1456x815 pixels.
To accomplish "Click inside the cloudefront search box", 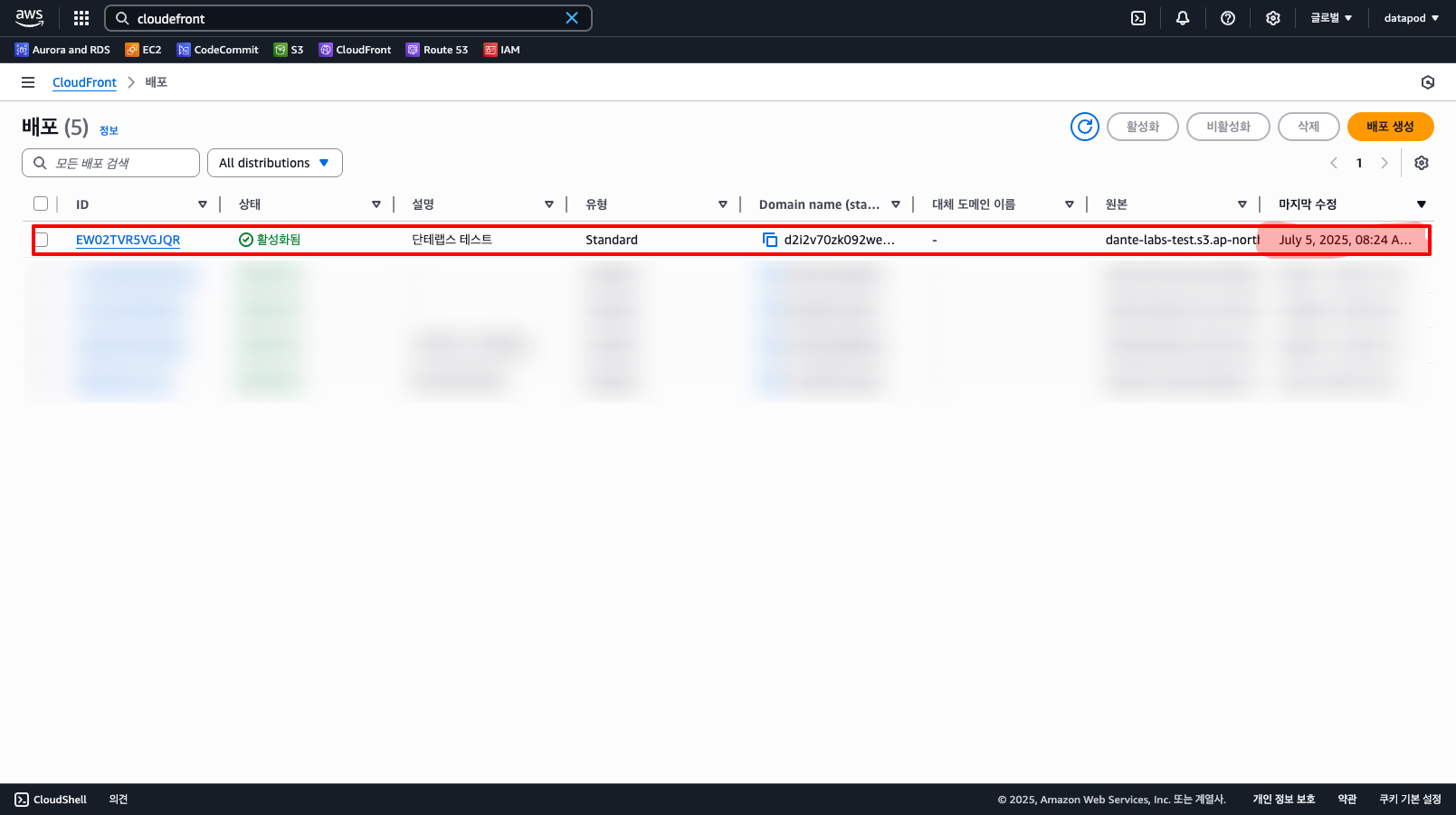I will [x=348, y=18].
